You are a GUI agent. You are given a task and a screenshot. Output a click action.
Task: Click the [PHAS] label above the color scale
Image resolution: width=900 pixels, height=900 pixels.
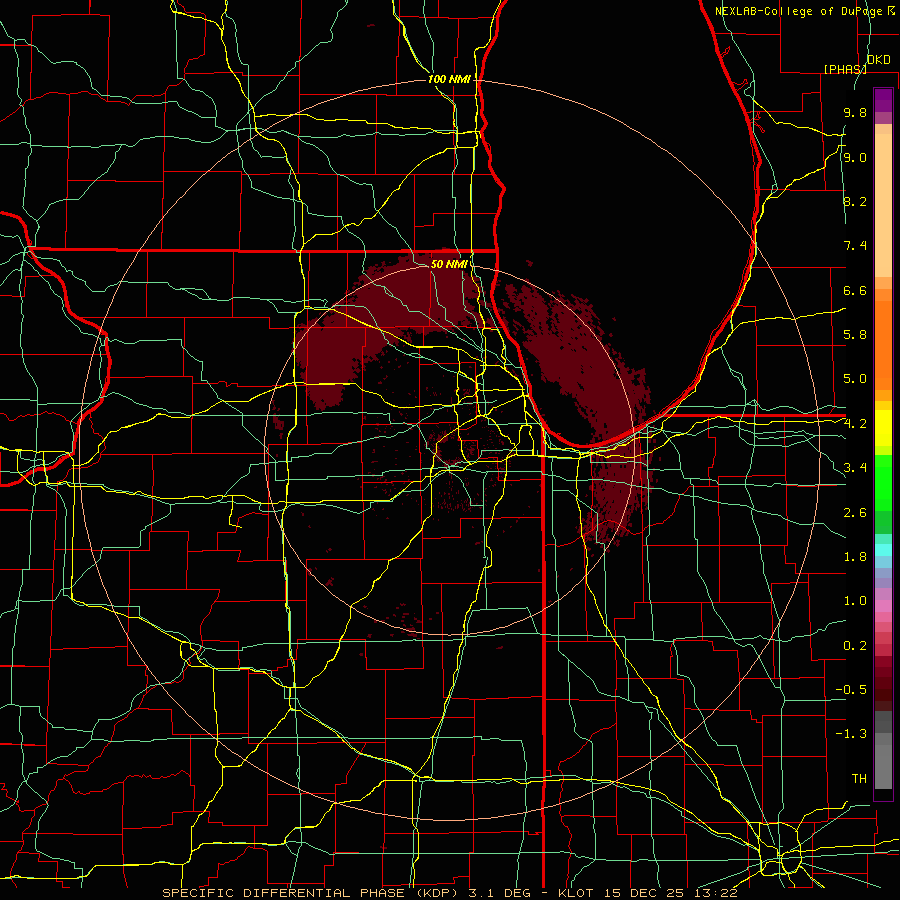845,69
